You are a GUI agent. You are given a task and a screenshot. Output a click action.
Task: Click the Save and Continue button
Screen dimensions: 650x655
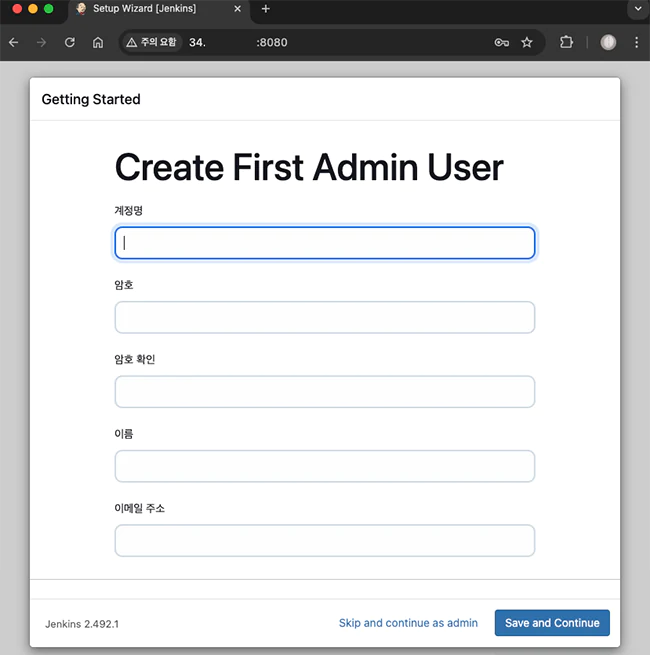[552, 623]
